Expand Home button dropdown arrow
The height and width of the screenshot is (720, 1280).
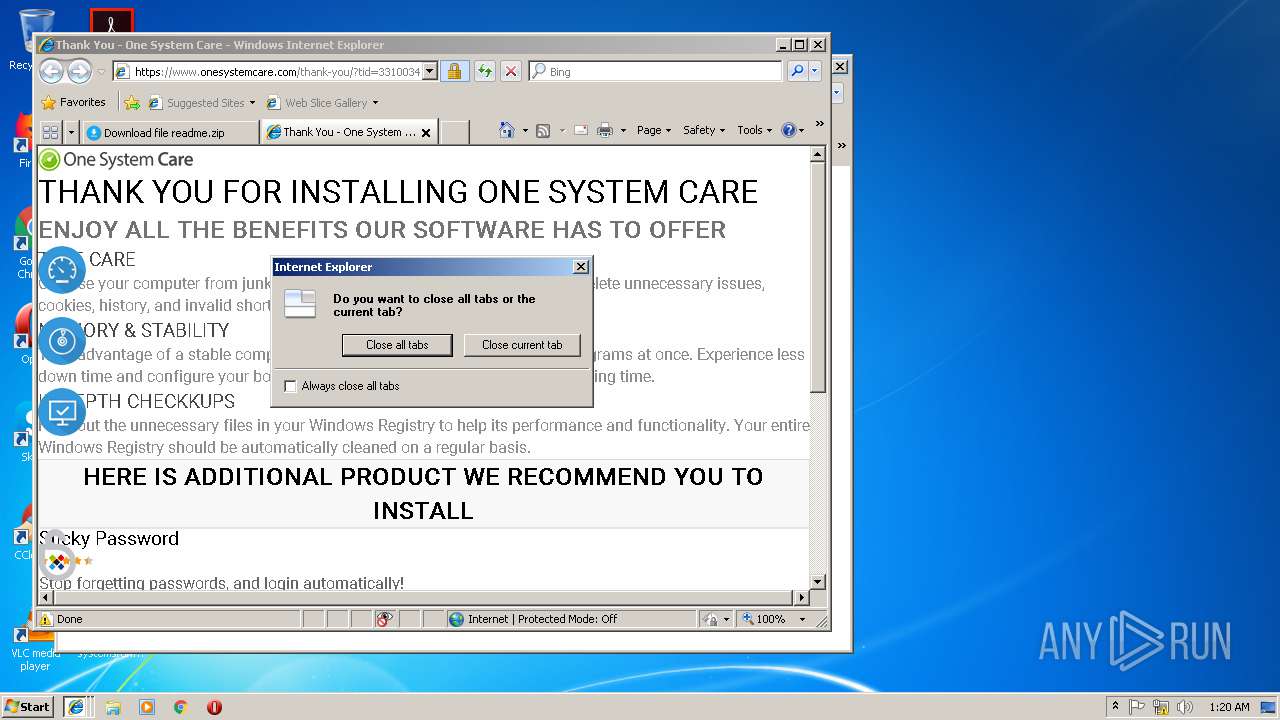click(525, 130)
